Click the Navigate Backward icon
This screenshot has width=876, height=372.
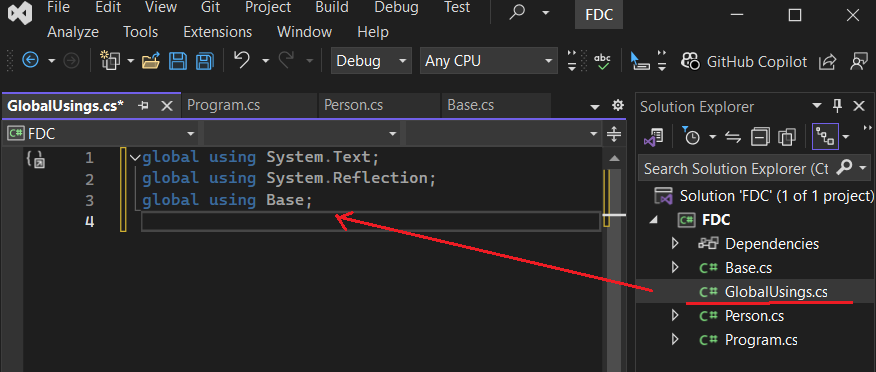coord(30,60)
